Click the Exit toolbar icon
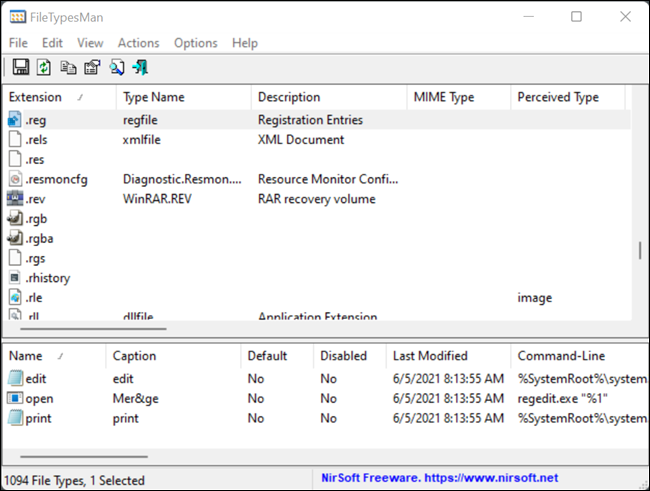The height and width of the screenshot is (491, 650). pyautogui.click(x=141, y=67)
